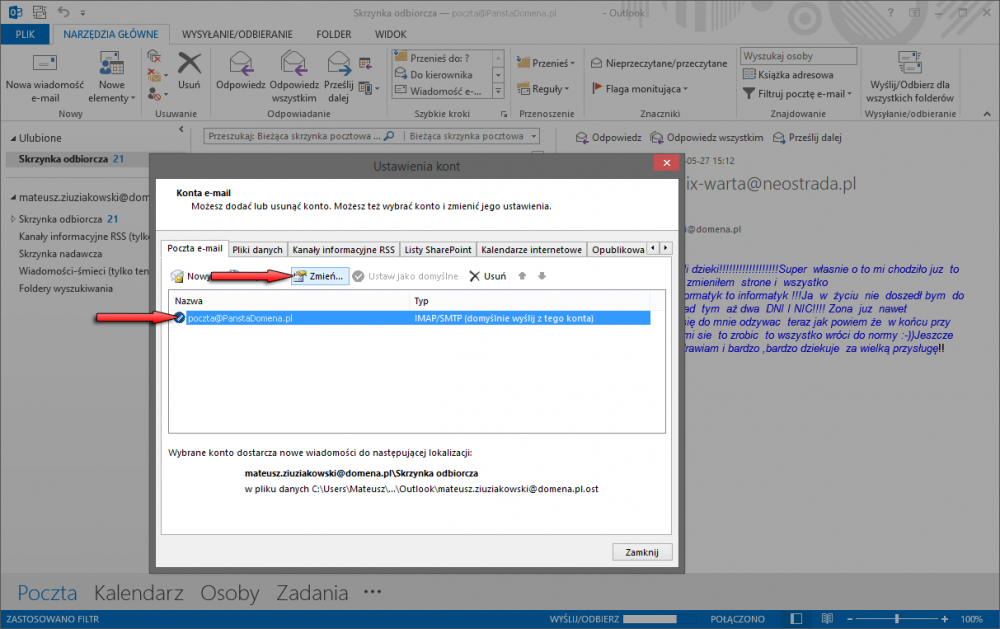
Task: Collapse the Ulubione favorites section
Action: [x=13, y=138]
